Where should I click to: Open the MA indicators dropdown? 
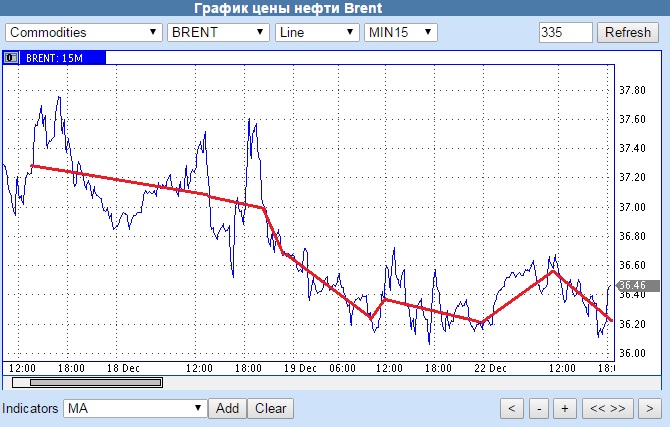point(135,408)
